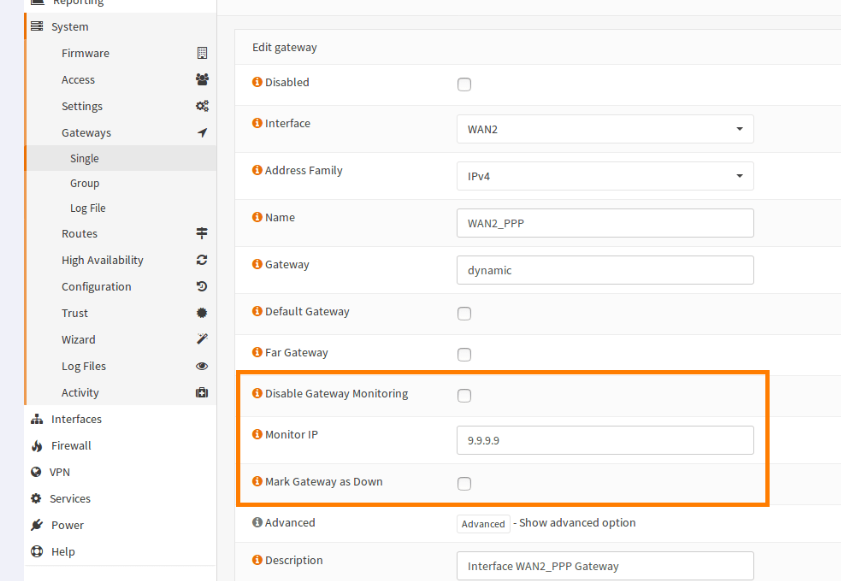Click the High Availability sync icon
This screenshot has height=581, width=841.
(202, 260)
